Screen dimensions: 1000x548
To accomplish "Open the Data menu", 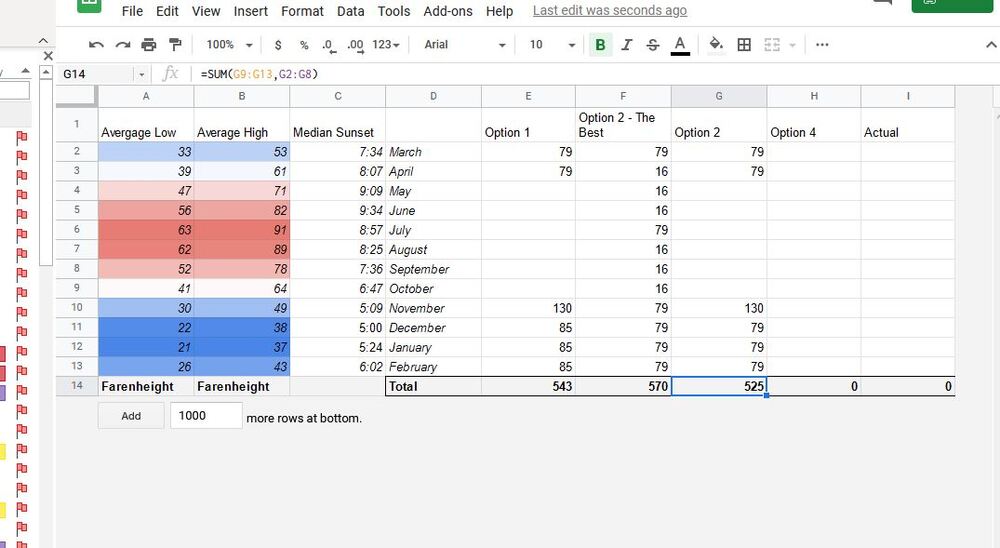I will (x=351, y=11).
